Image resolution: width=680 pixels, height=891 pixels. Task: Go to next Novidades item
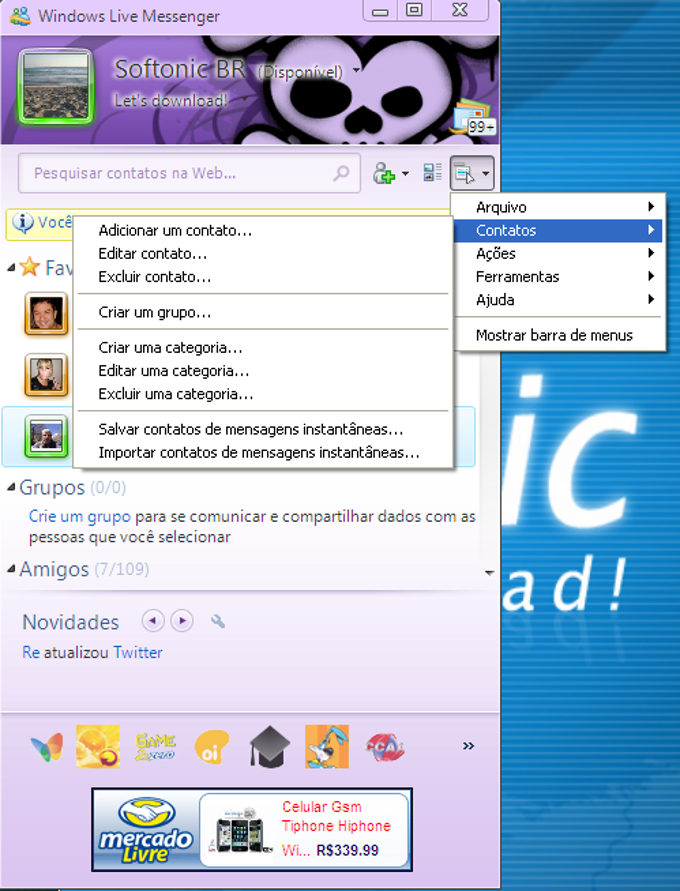pos(182,621)
